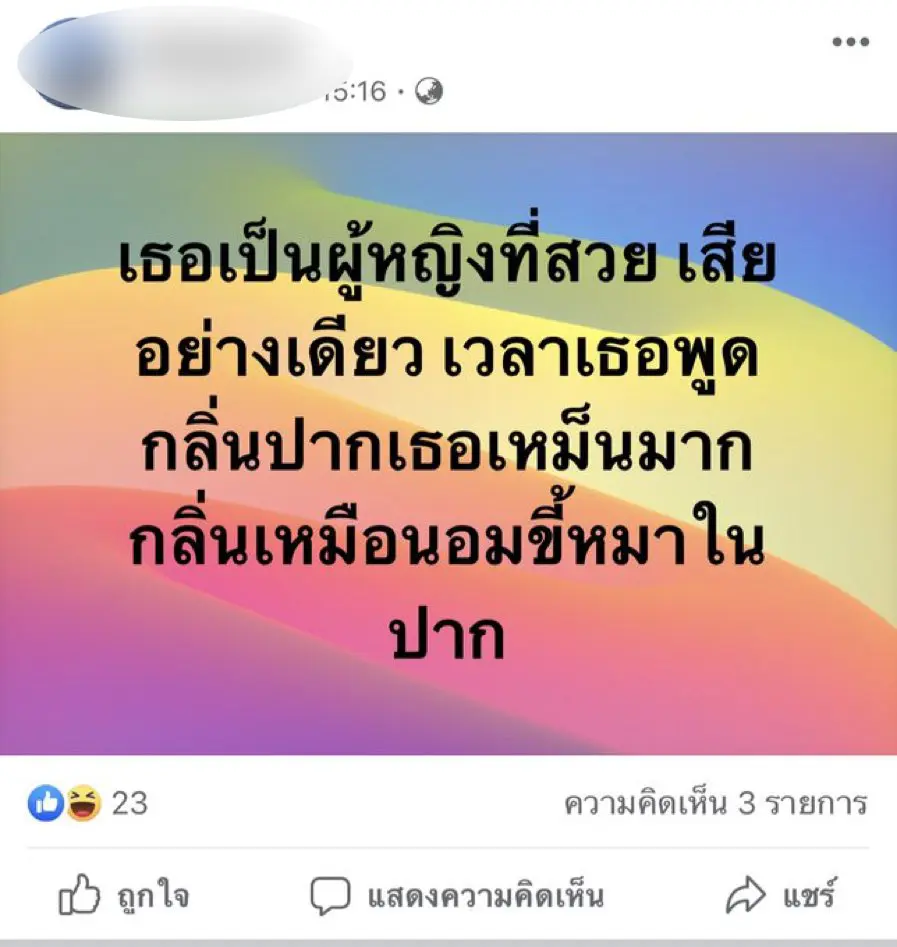The height and width of the screenshot is (947, 897).
Task: Open the ความคิดเห็น 3 รายการ comments link
Action: click(716, 804)
